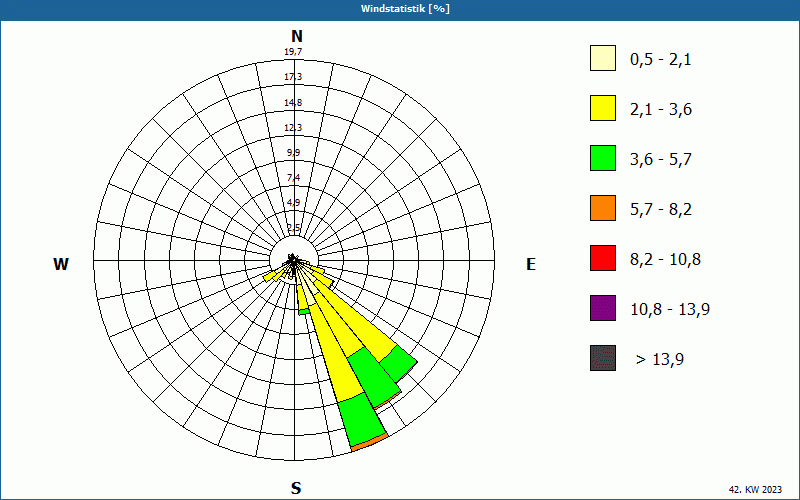Click the 5,7 - 8,2 orange legend swatch

603,208
